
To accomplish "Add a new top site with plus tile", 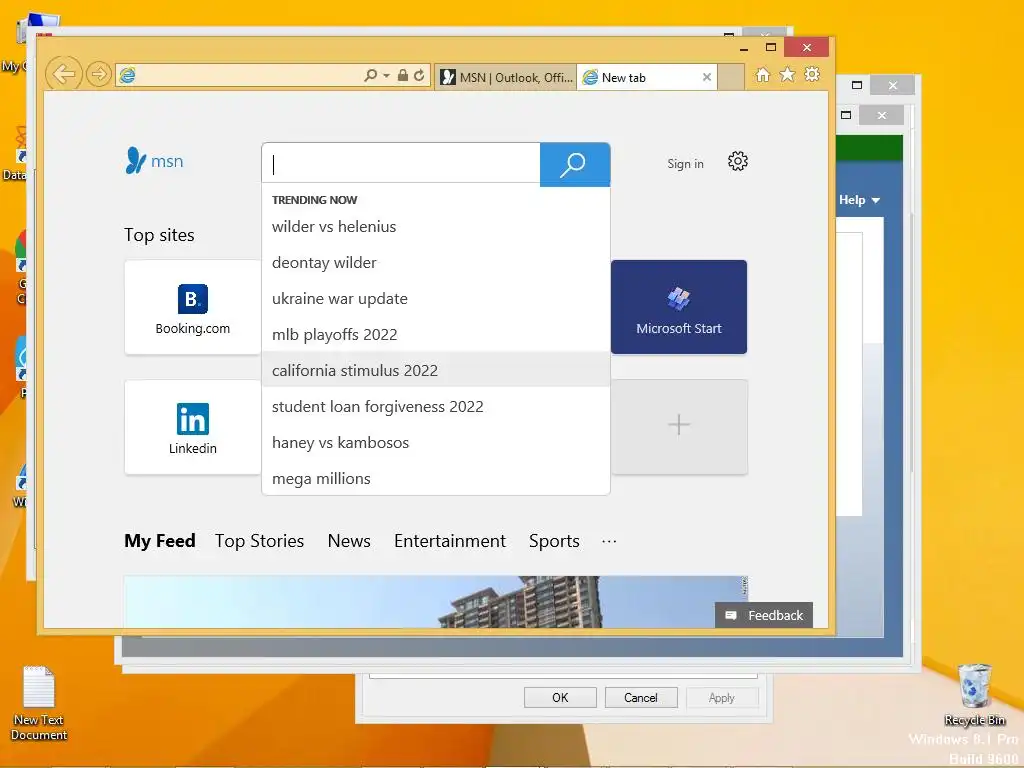I will (x=679, y=426).
